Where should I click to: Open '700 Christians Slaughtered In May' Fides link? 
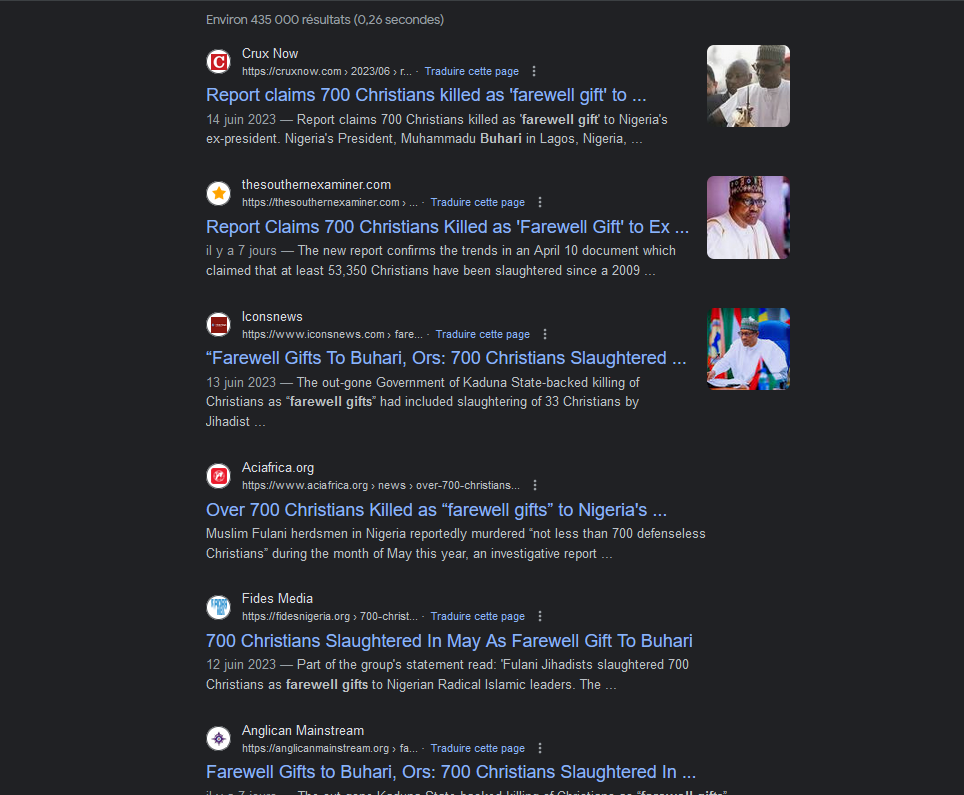pos(449,641)
